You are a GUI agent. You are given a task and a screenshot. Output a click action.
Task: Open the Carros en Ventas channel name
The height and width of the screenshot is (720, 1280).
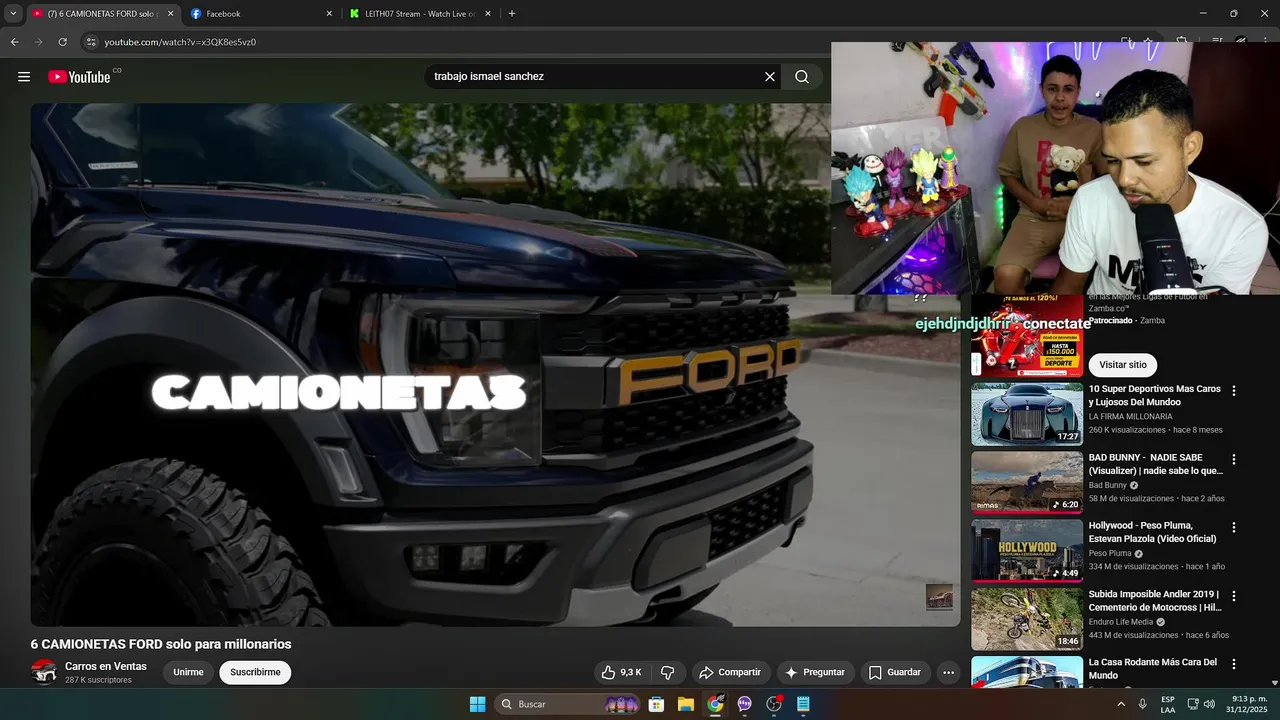106,666
